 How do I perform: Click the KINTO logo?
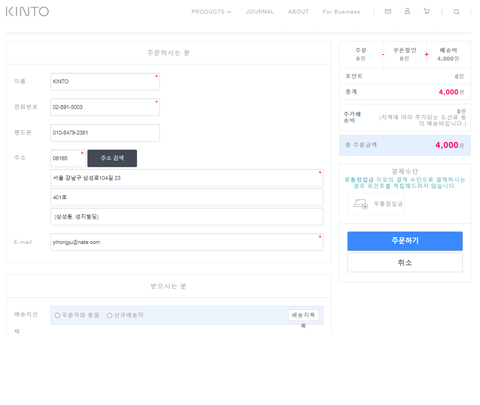27,12
